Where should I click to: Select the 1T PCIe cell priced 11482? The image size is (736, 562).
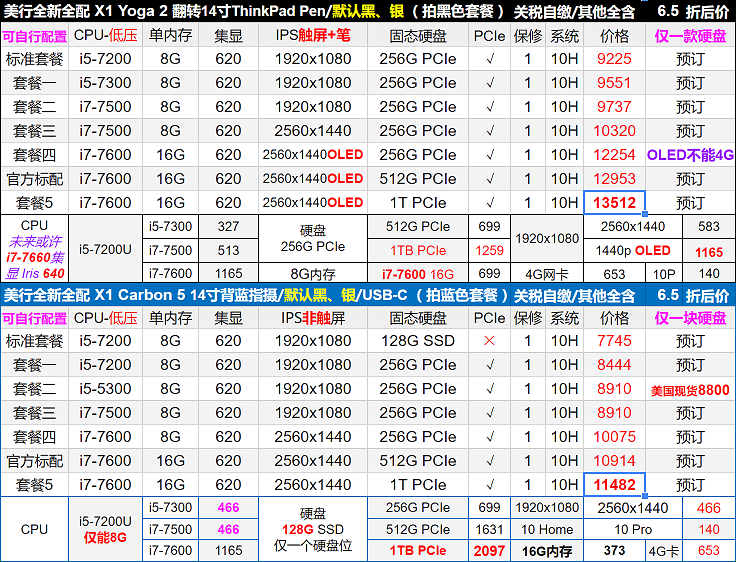(x=418, y=485)
